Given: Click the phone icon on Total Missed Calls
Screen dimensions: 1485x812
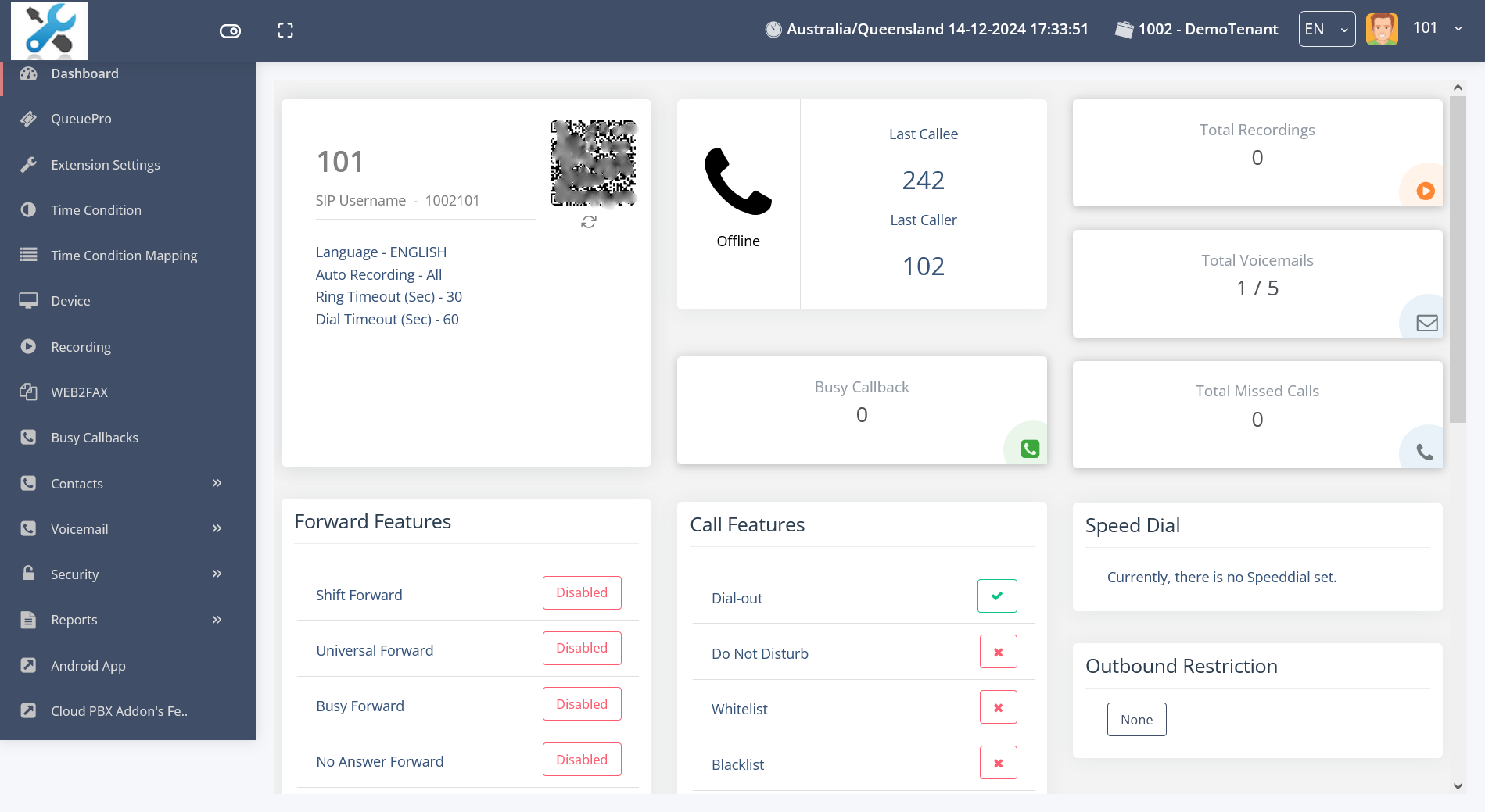Looking at the screenshot, I should (x=1425, y=453).
